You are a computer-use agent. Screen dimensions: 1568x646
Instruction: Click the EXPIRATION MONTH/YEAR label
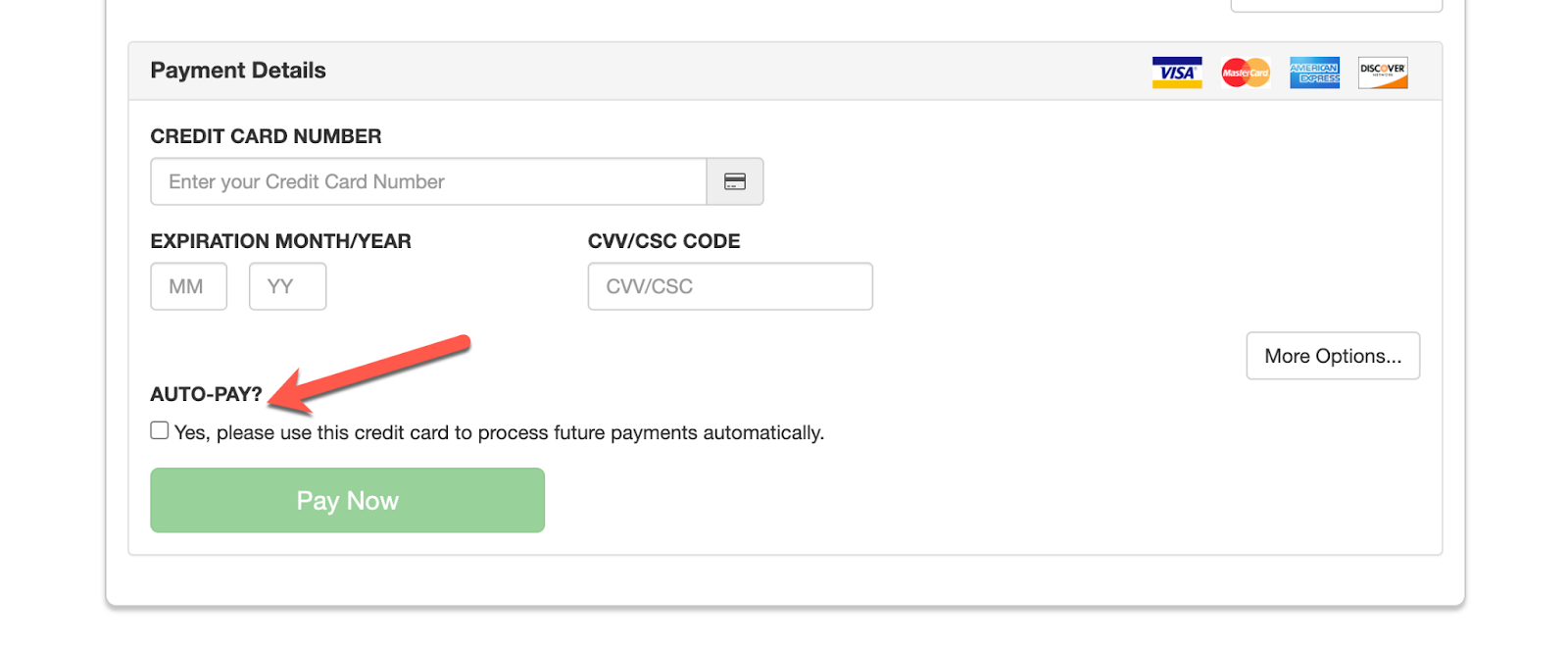(x=280, y=241)
